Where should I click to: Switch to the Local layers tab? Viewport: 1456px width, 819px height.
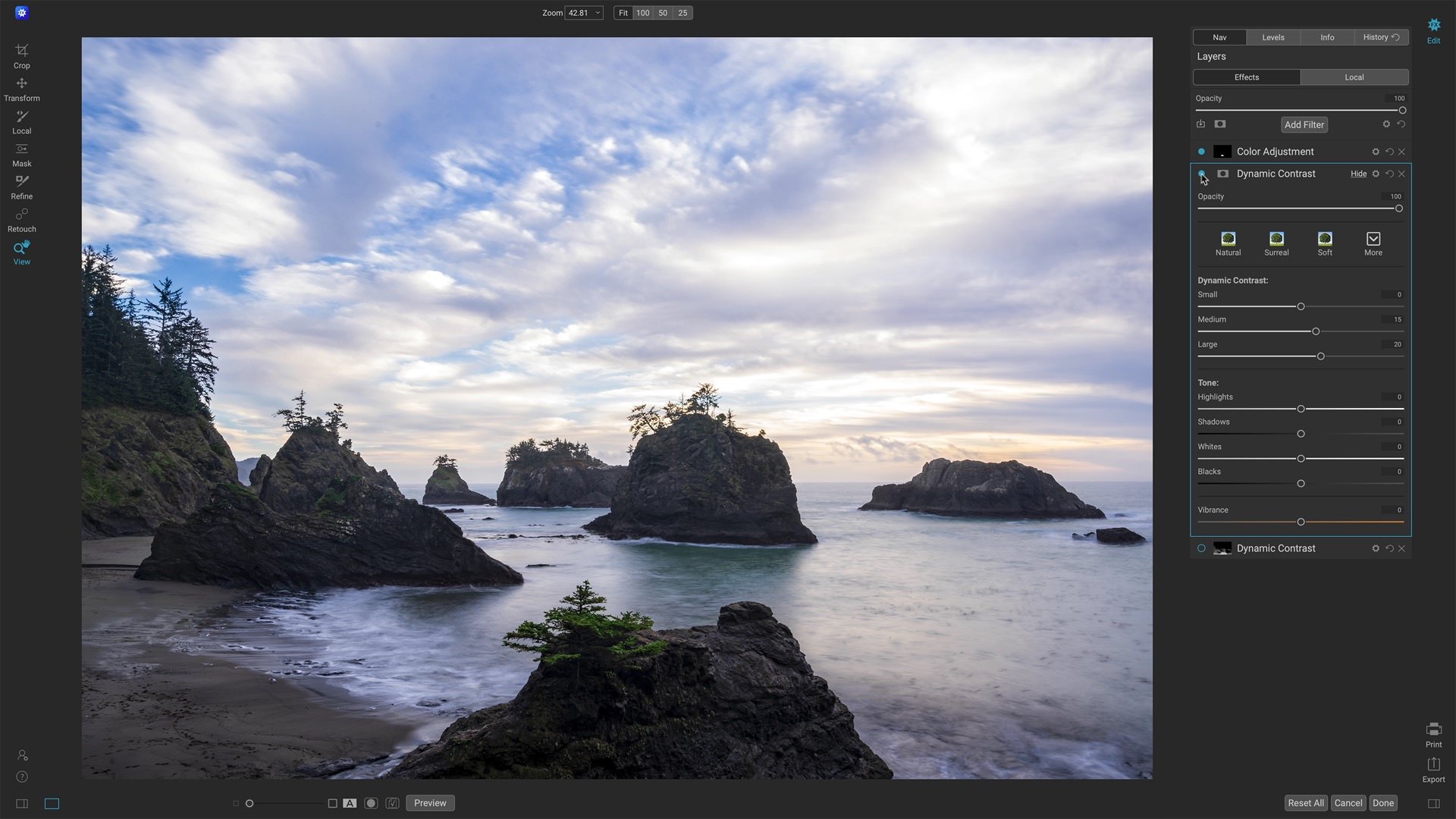[x=1354, y=77]
